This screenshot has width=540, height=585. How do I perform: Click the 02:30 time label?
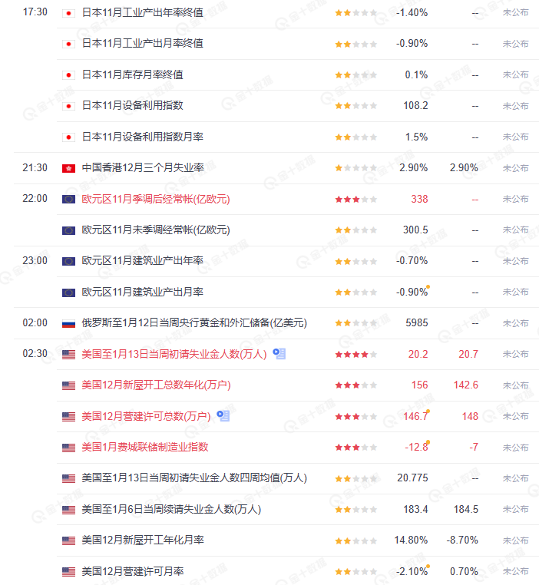click(35, 354)
